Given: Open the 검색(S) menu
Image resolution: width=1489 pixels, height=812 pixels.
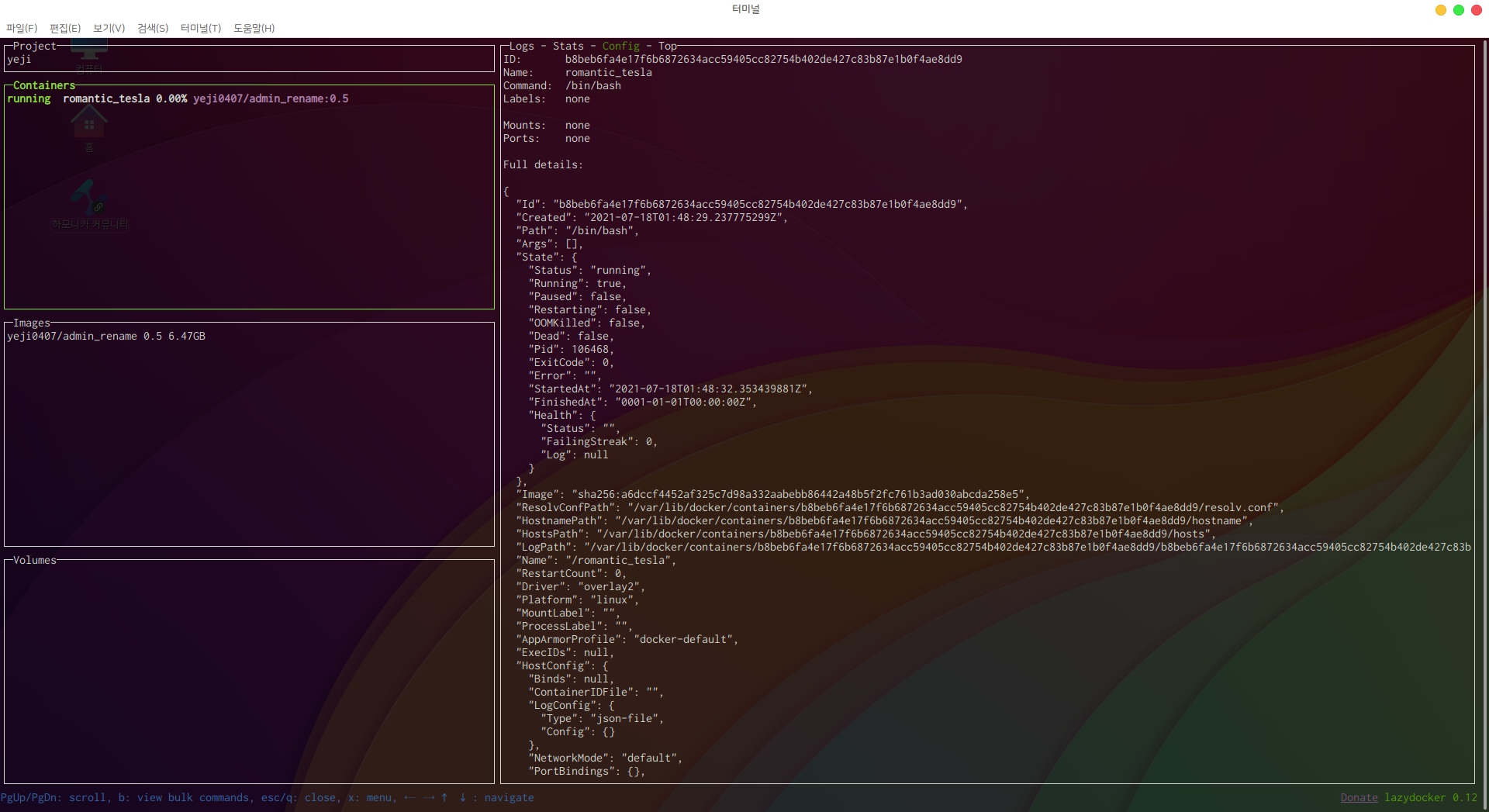Looking at the screenshot, I should pyautogui.click(x=153, y=28).
